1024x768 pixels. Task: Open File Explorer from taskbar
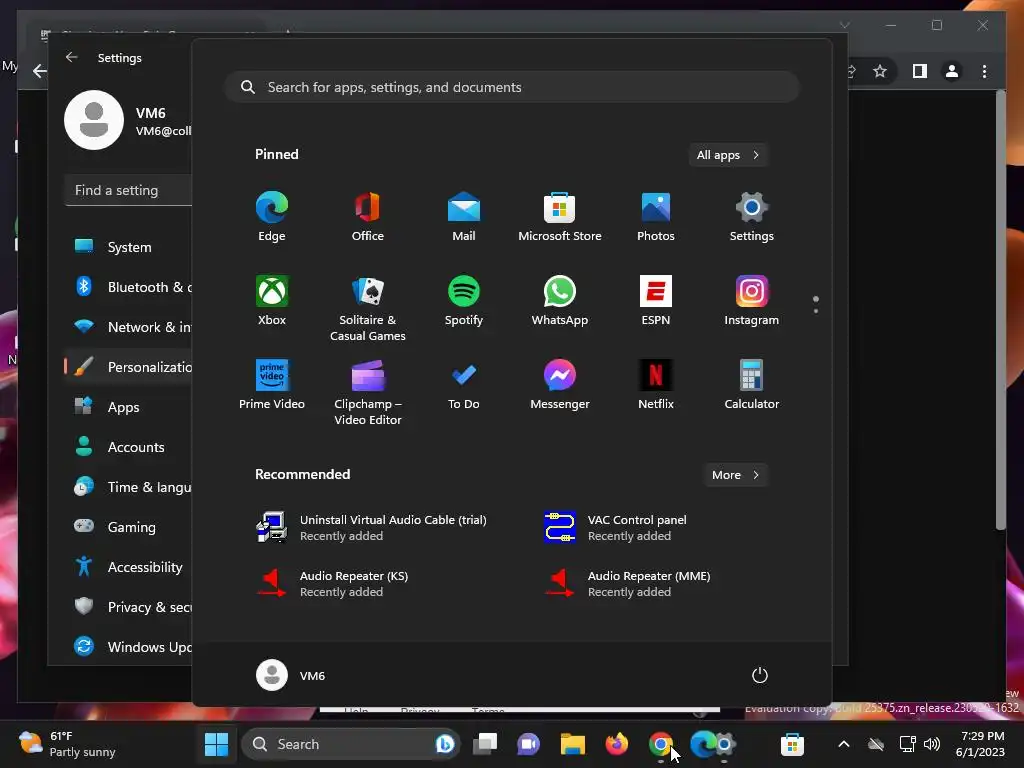pyautogui.click(x=573, y=744)
